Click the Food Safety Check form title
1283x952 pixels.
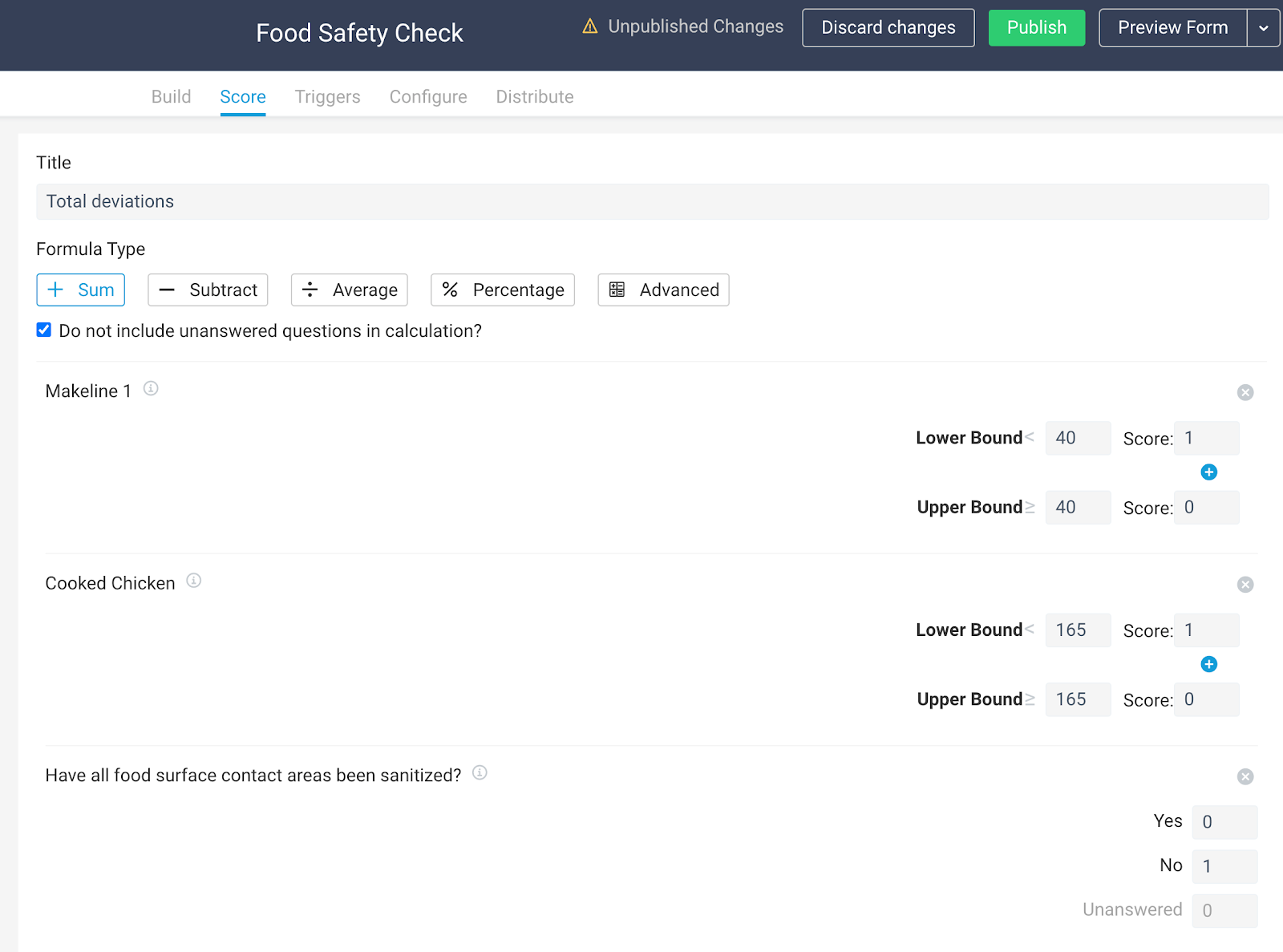tap(360, 33)
